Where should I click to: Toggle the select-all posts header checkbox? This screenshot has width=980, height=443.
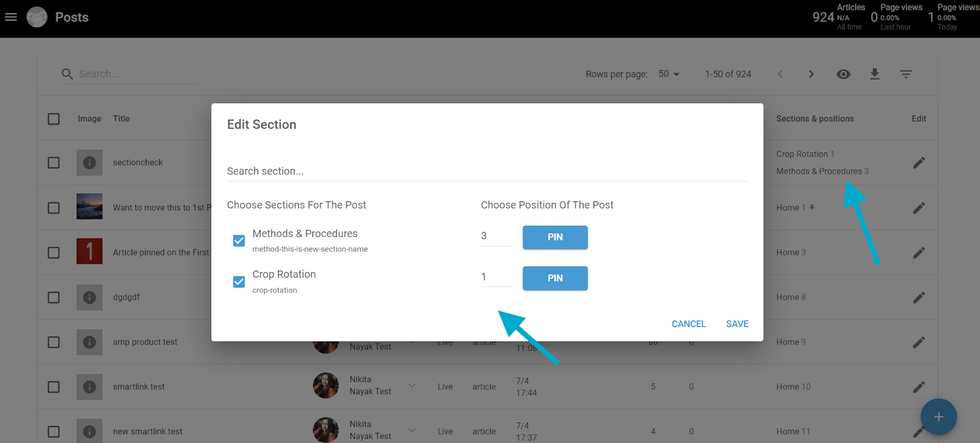coord(54,119)
